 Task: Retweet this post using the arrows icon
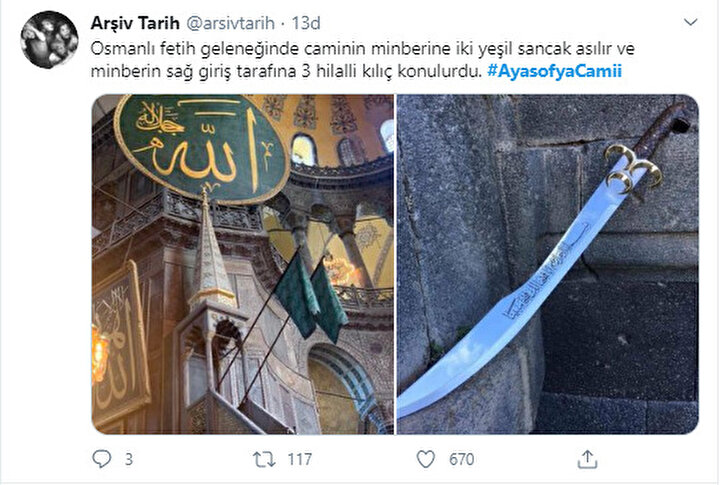click(264, 459)
